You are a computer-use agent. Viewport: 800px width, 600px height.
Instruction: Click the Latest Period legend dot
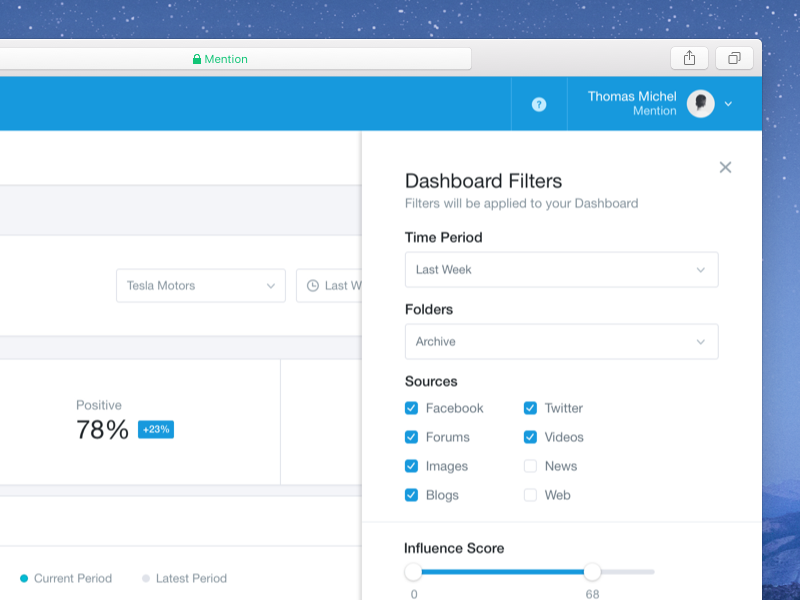click(x=145, y=578)
